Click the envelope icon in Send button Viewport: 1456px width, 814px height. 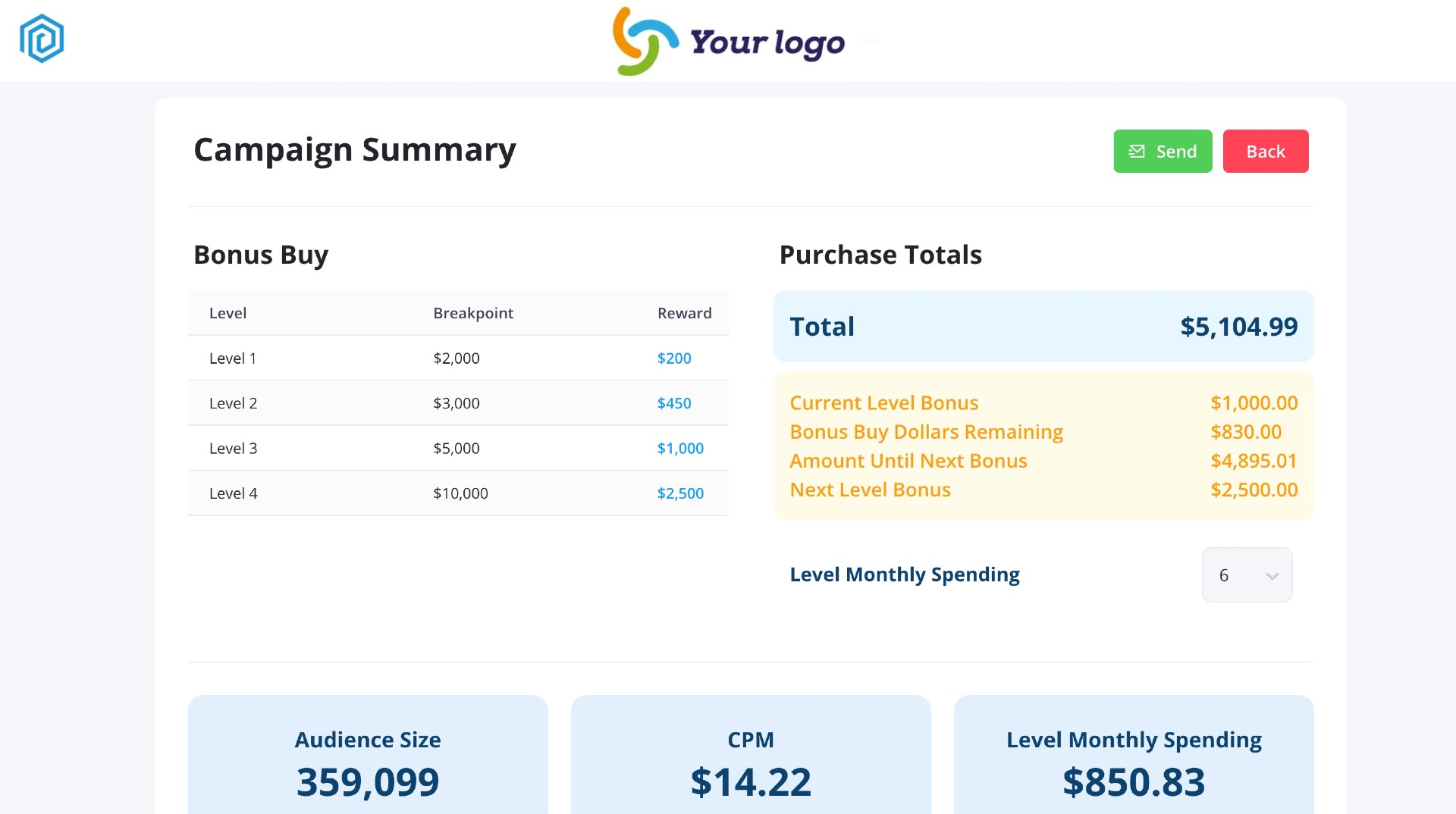tap(1136, 152)
